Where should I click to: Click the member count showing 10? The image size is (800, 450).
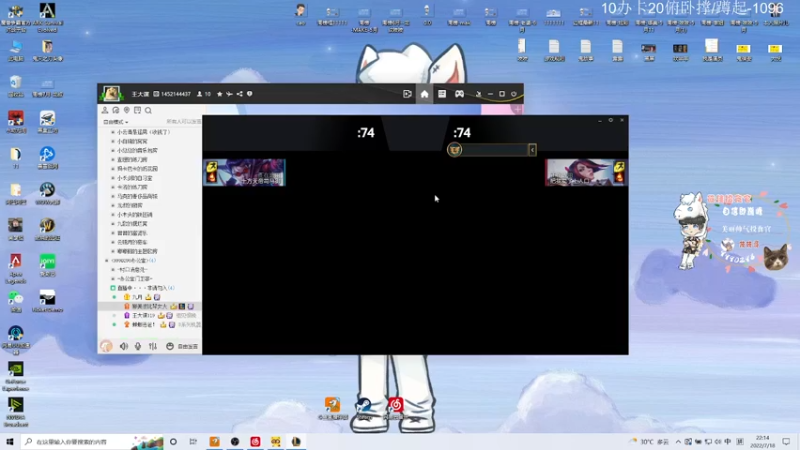[x=204, y=94]
